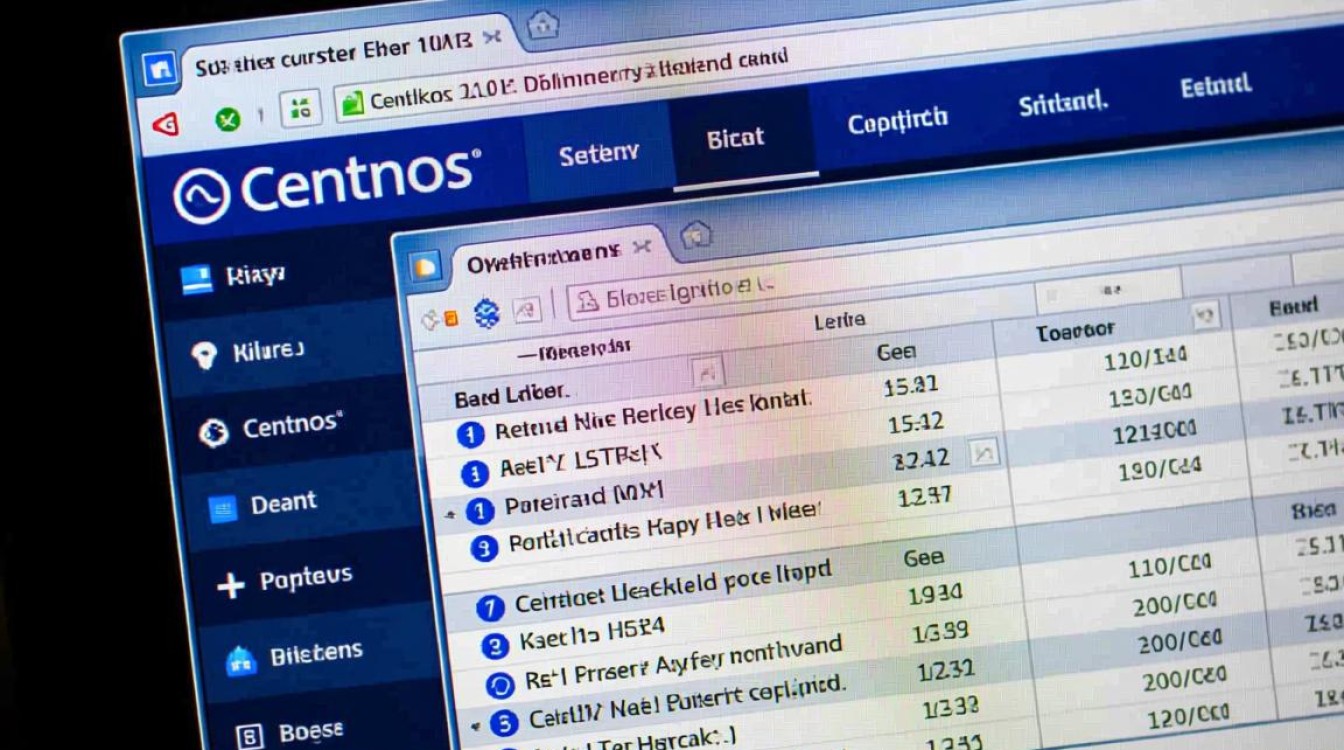This screenshot has width=1344, height=750.
Task: Click the picture icon in the inner toolbar
Action: 527,311
